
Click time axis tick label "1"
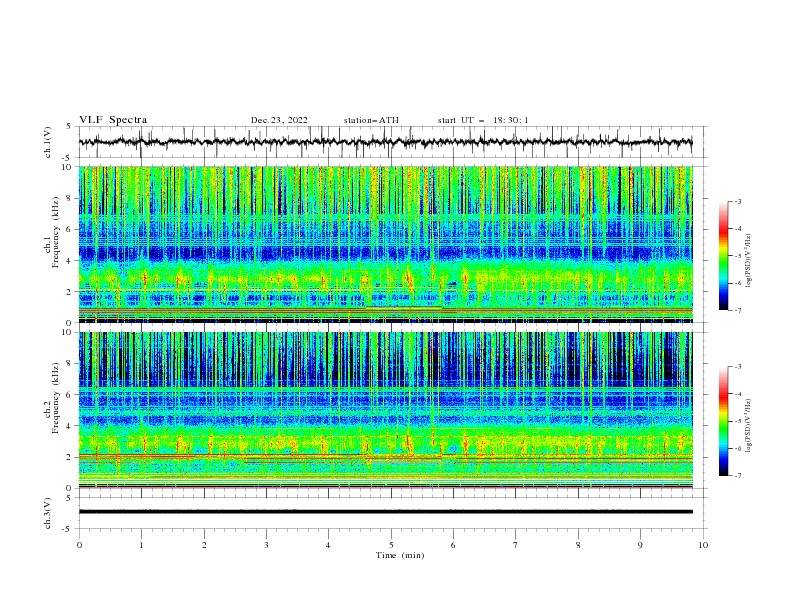(x=141, y=545)
